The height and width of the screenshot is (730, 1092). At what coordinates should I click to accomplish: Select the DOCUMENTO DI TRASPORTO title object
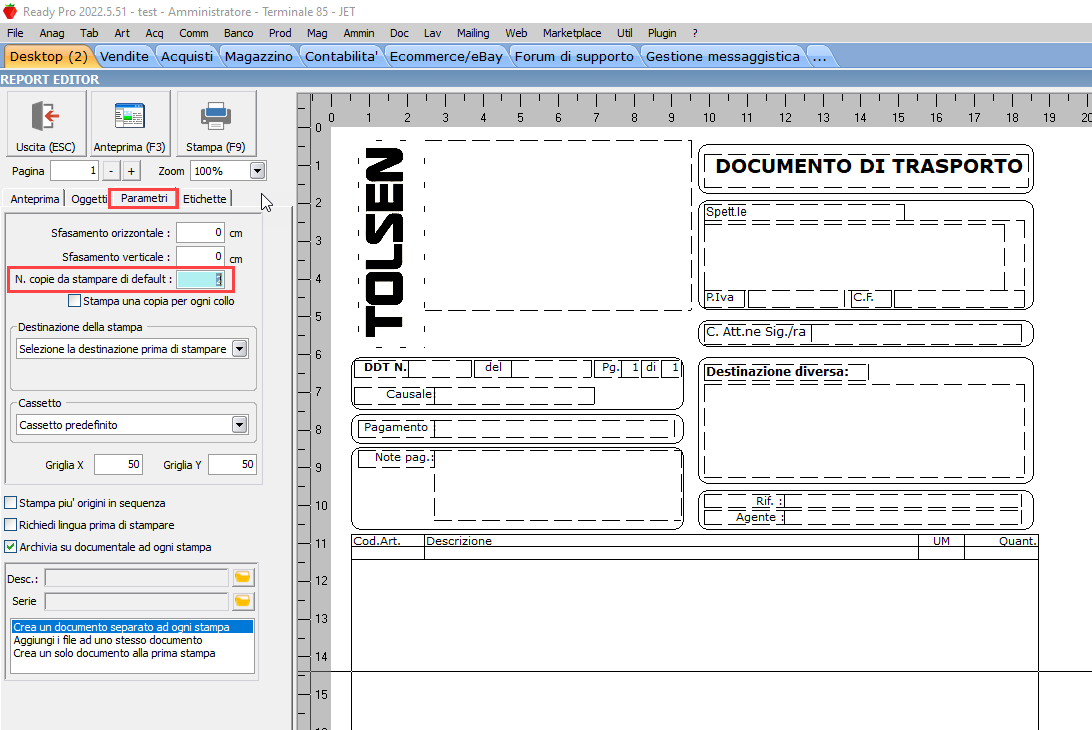pos(868,166)
